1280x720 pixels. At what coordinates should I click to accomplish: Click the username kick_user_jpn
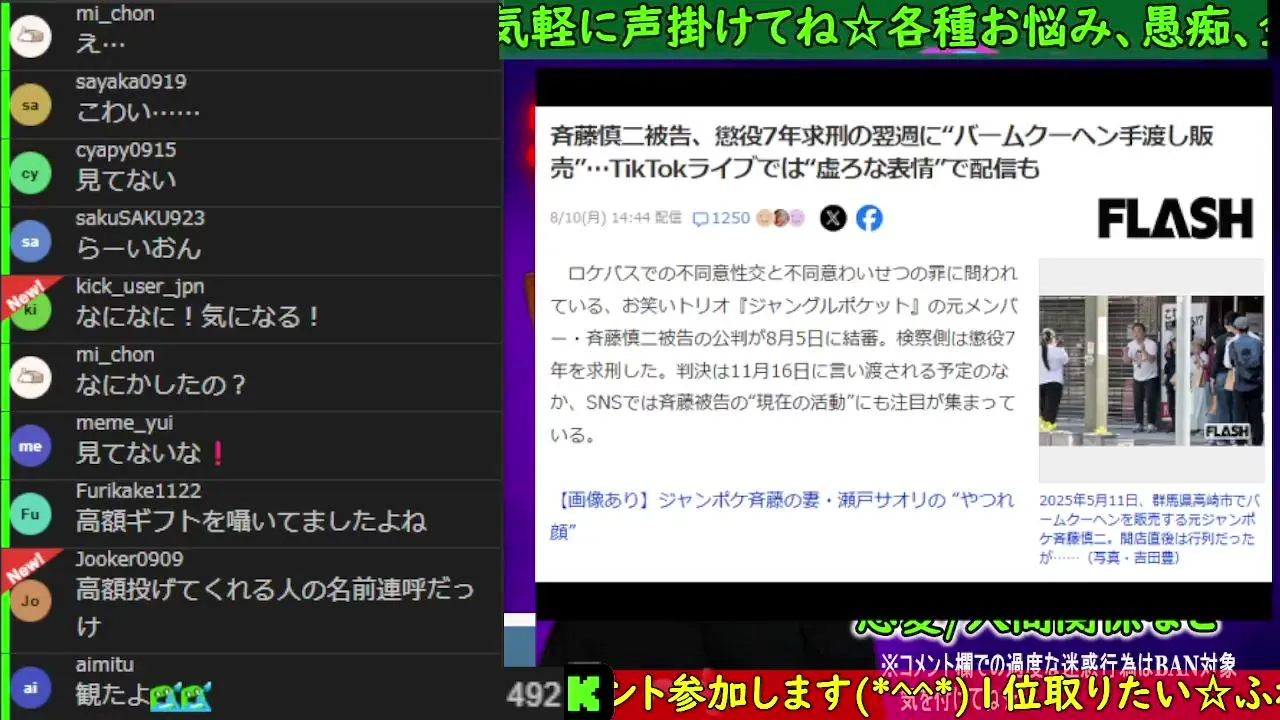(x=140, y=286)
